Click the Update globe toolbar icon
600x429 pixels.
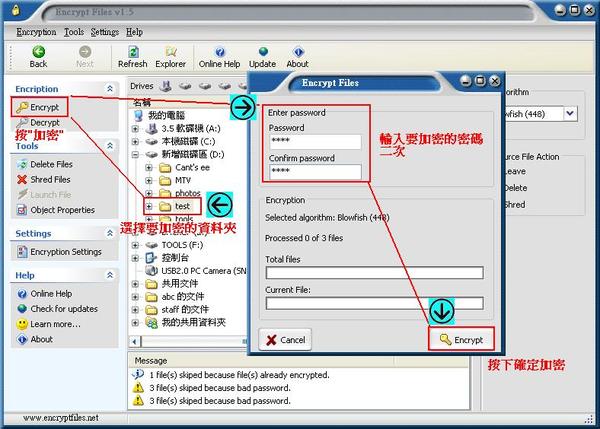(x=262, y=57)
